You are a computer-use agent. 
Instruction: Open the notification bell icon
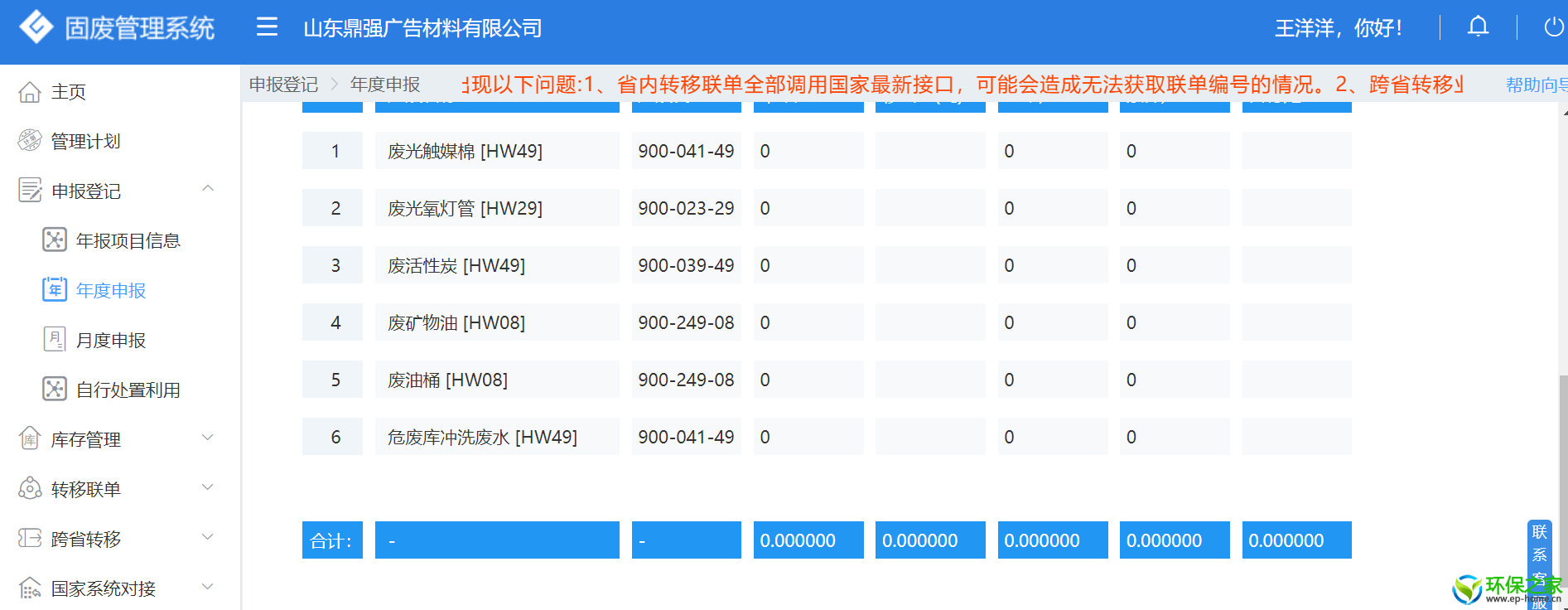1478,27
